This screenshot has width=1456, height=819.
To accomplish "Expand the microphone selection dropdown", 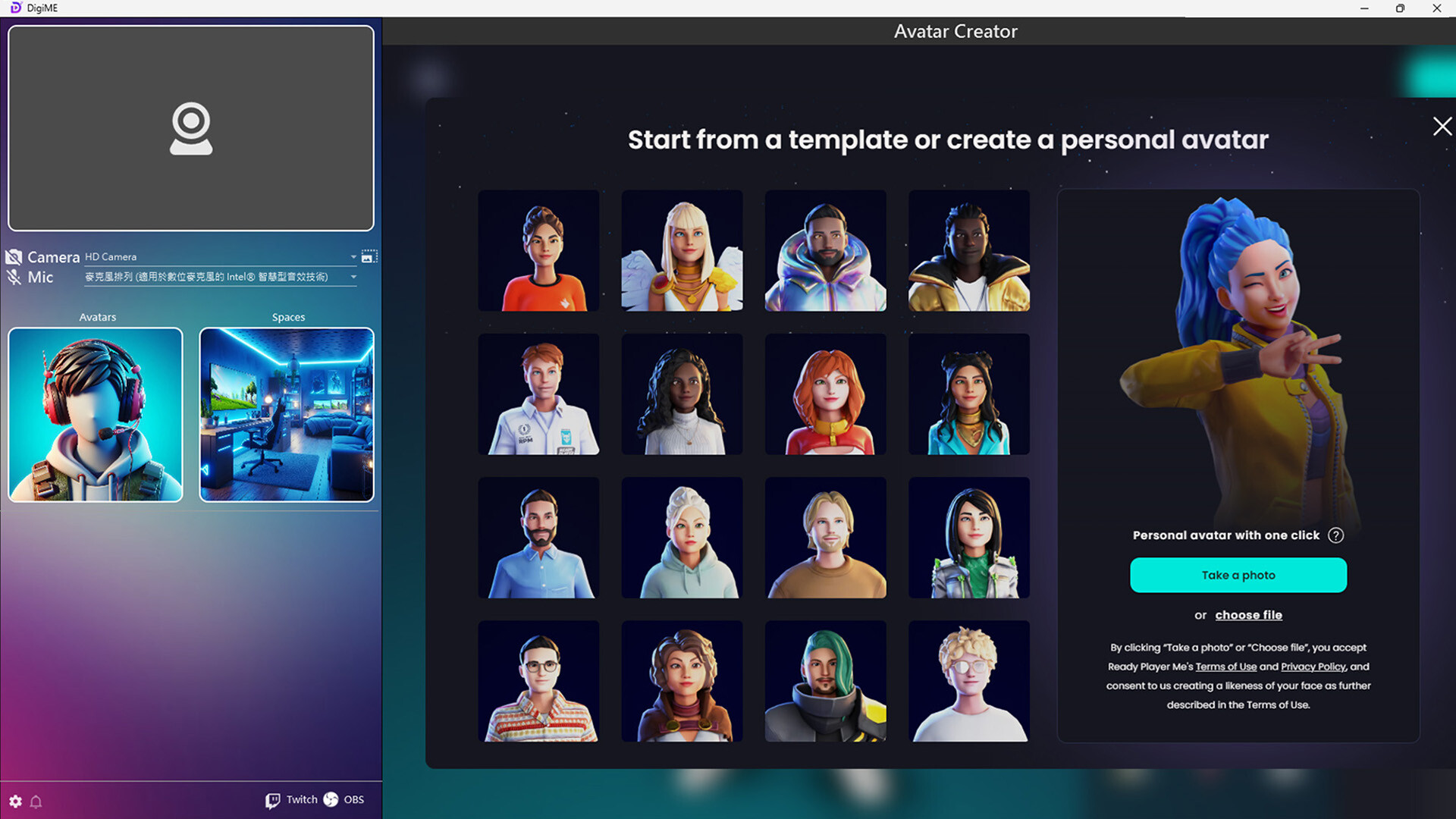I will (x=353, y=277).
